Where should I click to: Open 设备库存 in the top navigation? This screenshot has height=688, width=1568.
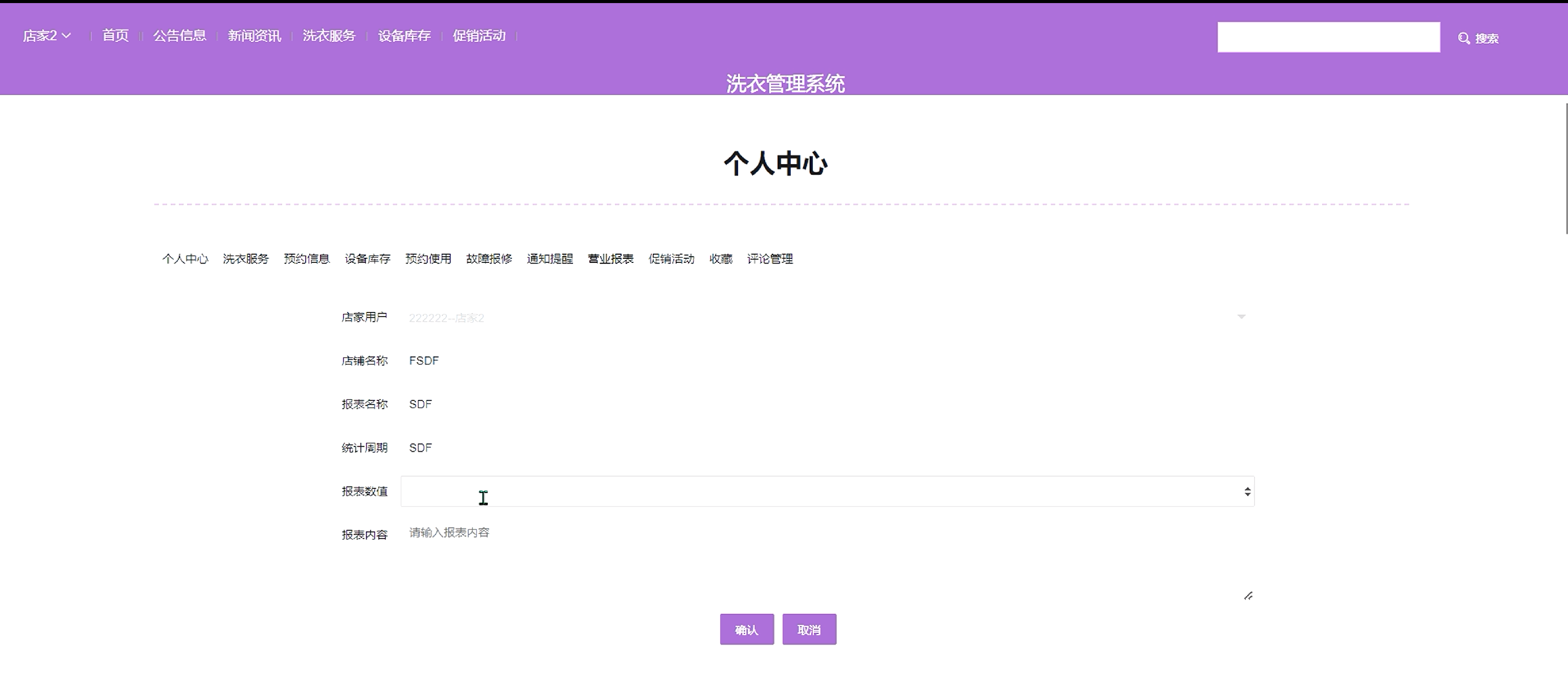pyautogui.click(x=404, y=36)
